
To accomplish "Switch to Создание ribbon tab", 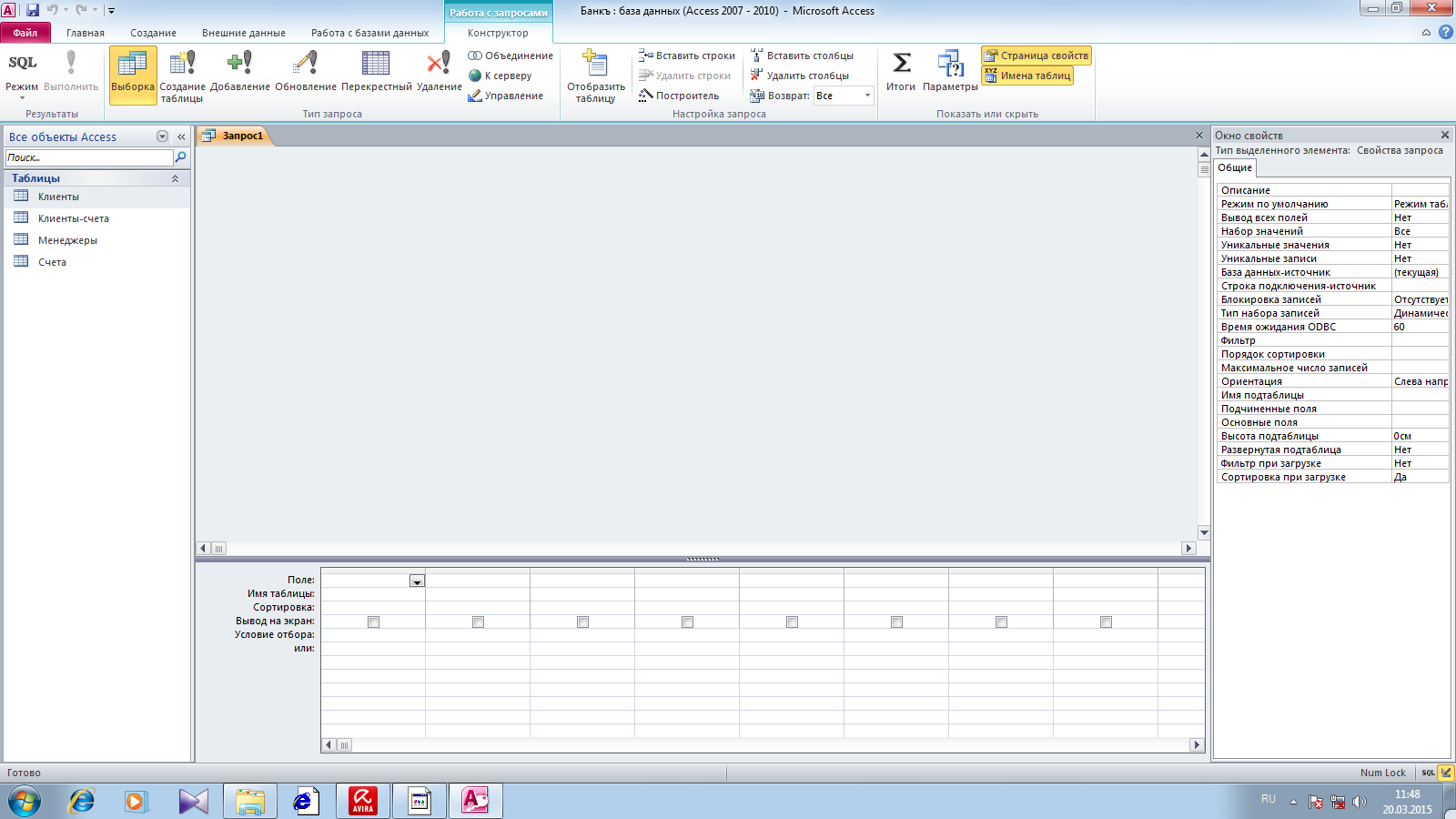I will 153,33.
